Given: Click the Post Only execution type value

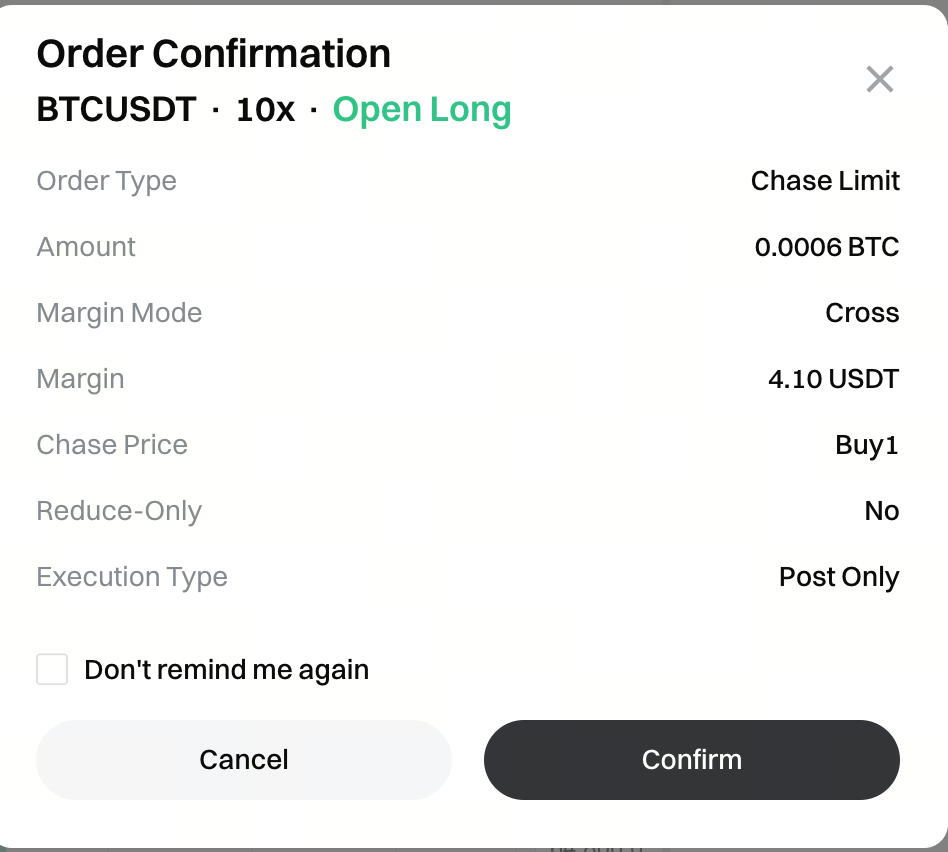Looking at the screenshot, I should click(839, 577).
